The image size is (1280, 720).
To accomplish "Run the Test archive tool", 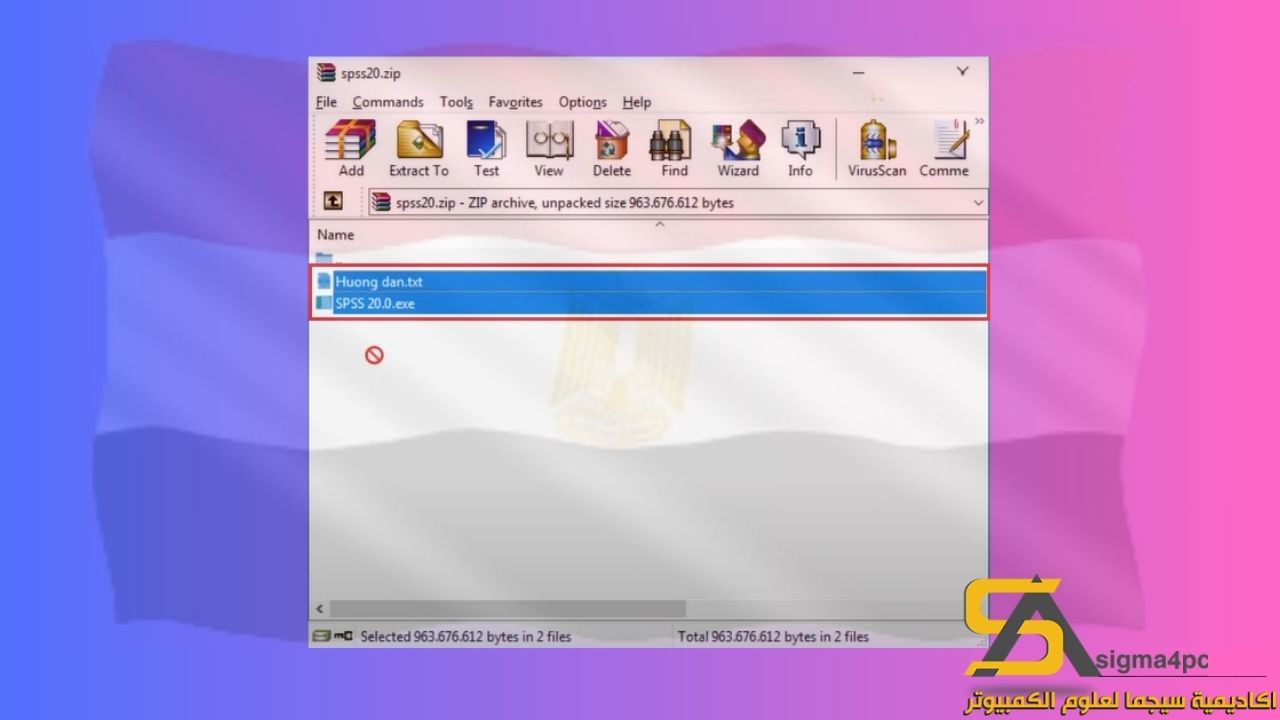I will click(487, 148).
